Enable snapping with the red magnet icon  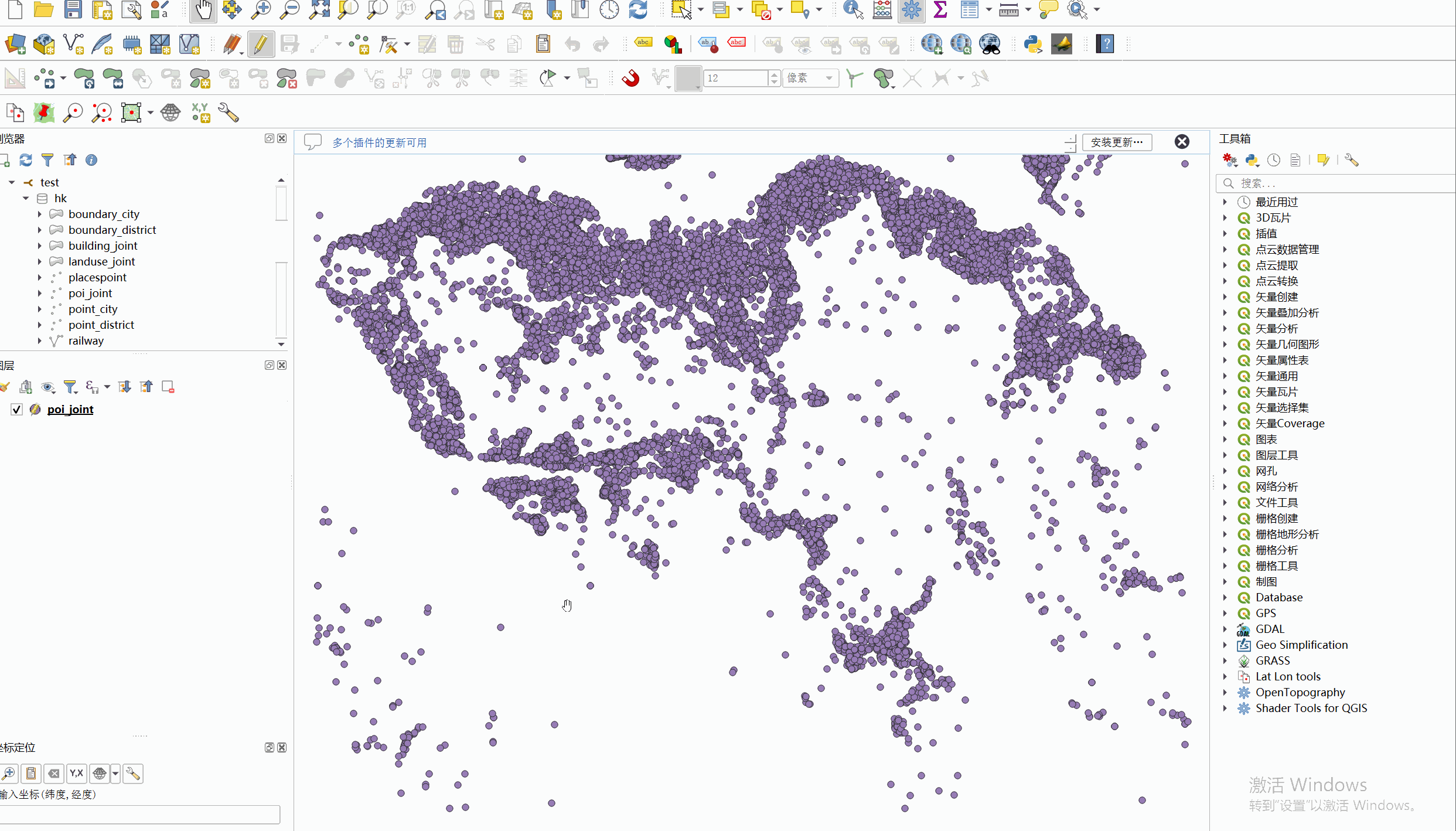tap(630, 78)
